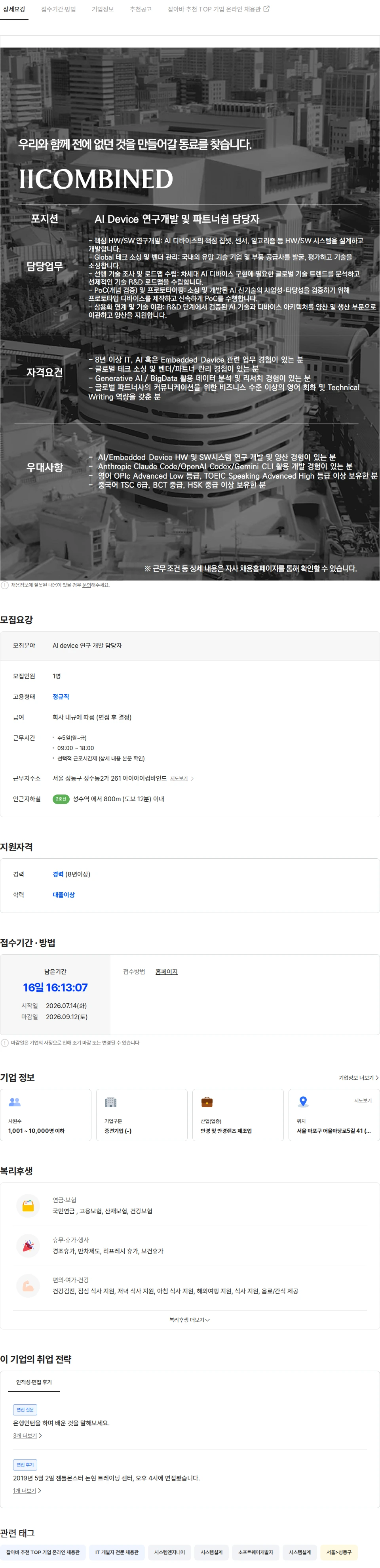Image resolution: width=380 pixels, height=1568 pixels.
Task: Click the 산업(업종) briefcase icon
Action: point(207,1102)
